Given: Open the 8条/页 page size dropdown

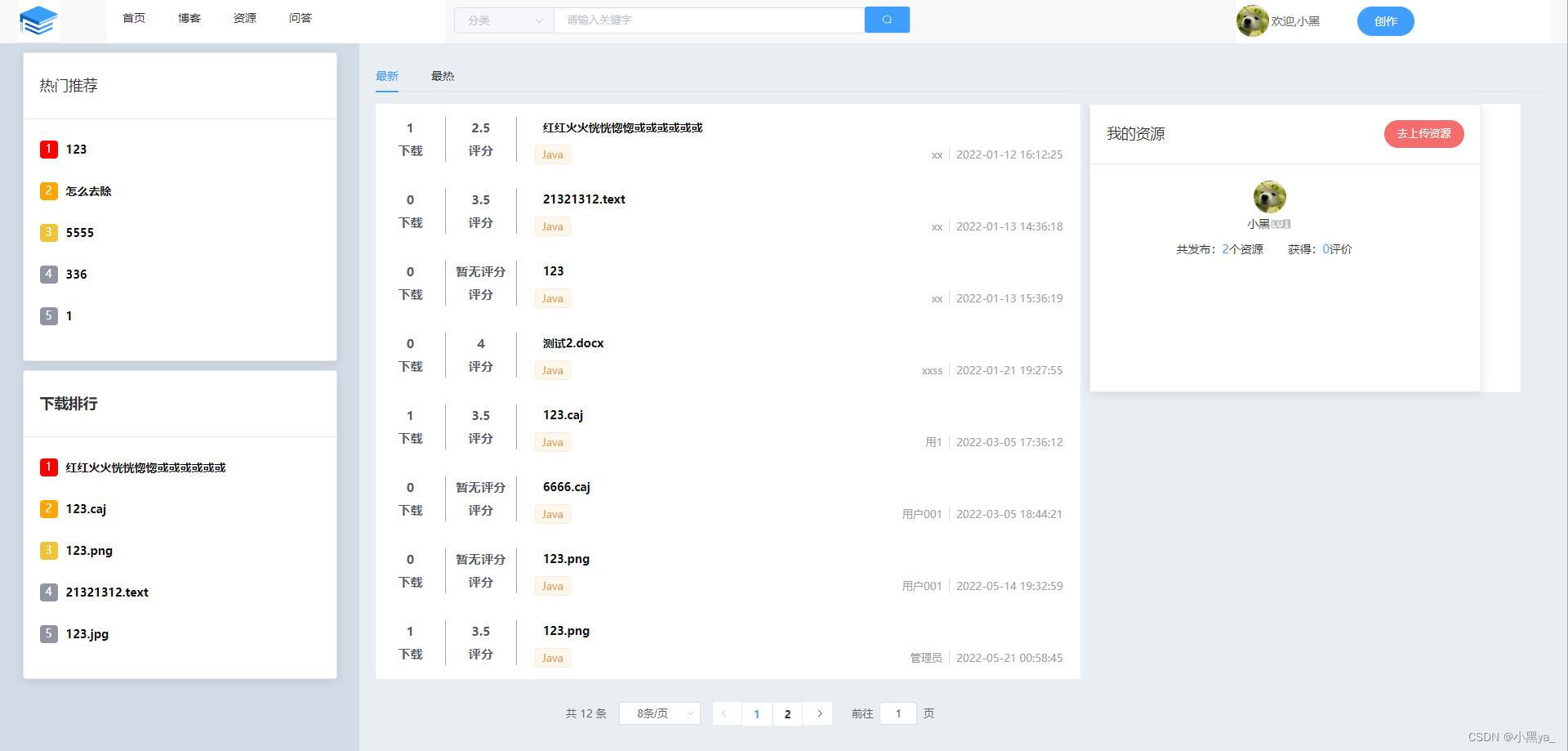Looking at the screenshot, I should [660, 713].
